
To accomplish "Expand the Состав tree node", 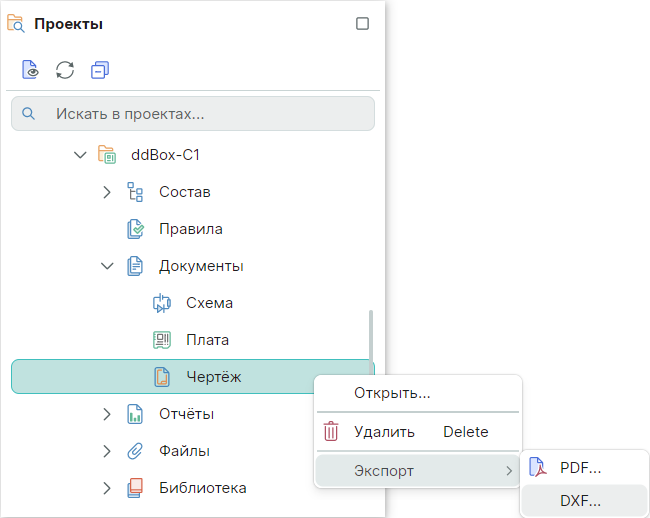I will tap(107, 192).
